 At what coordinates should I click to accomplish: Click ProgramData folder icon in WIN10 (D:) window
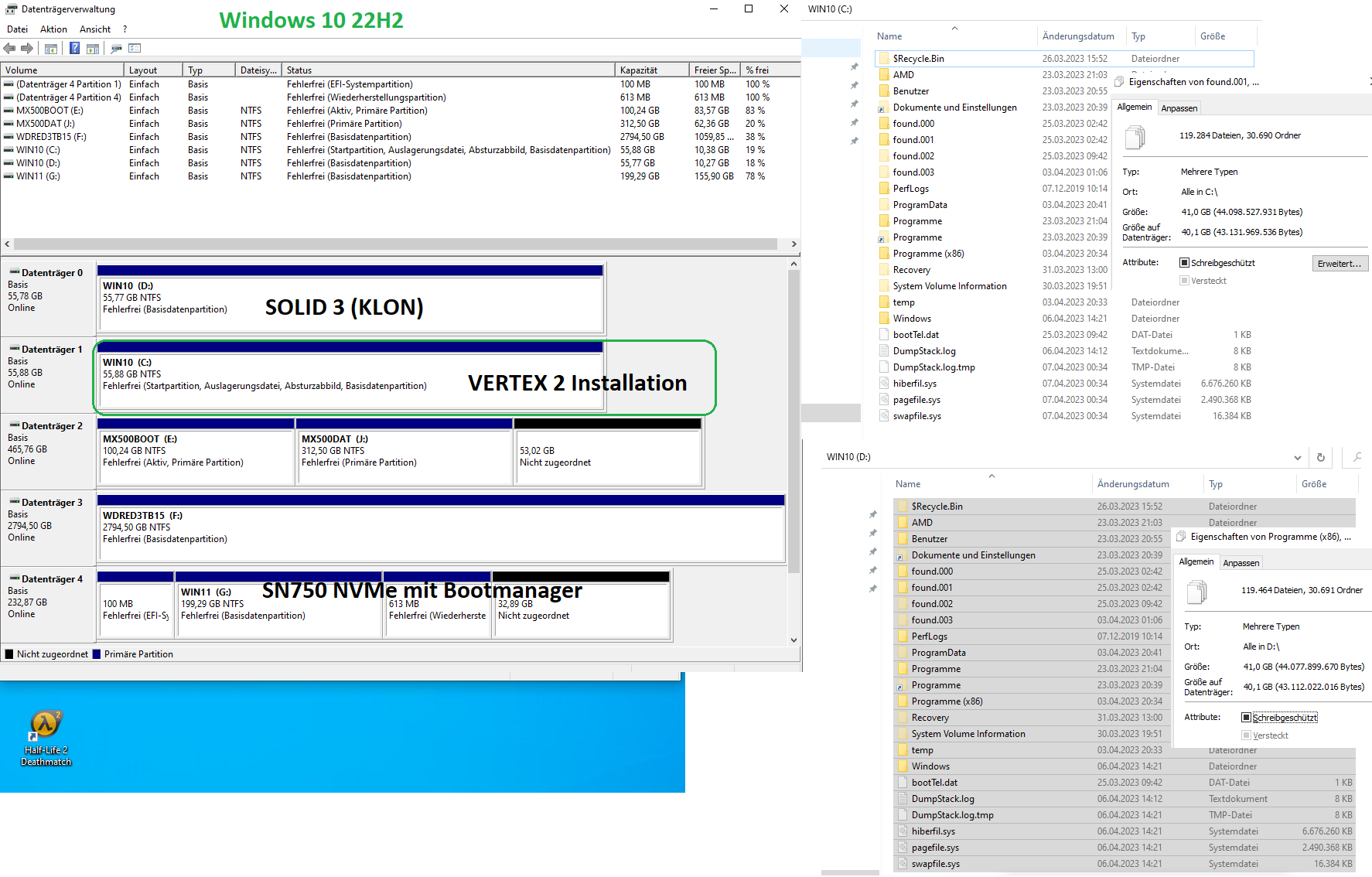coord(903,653)
